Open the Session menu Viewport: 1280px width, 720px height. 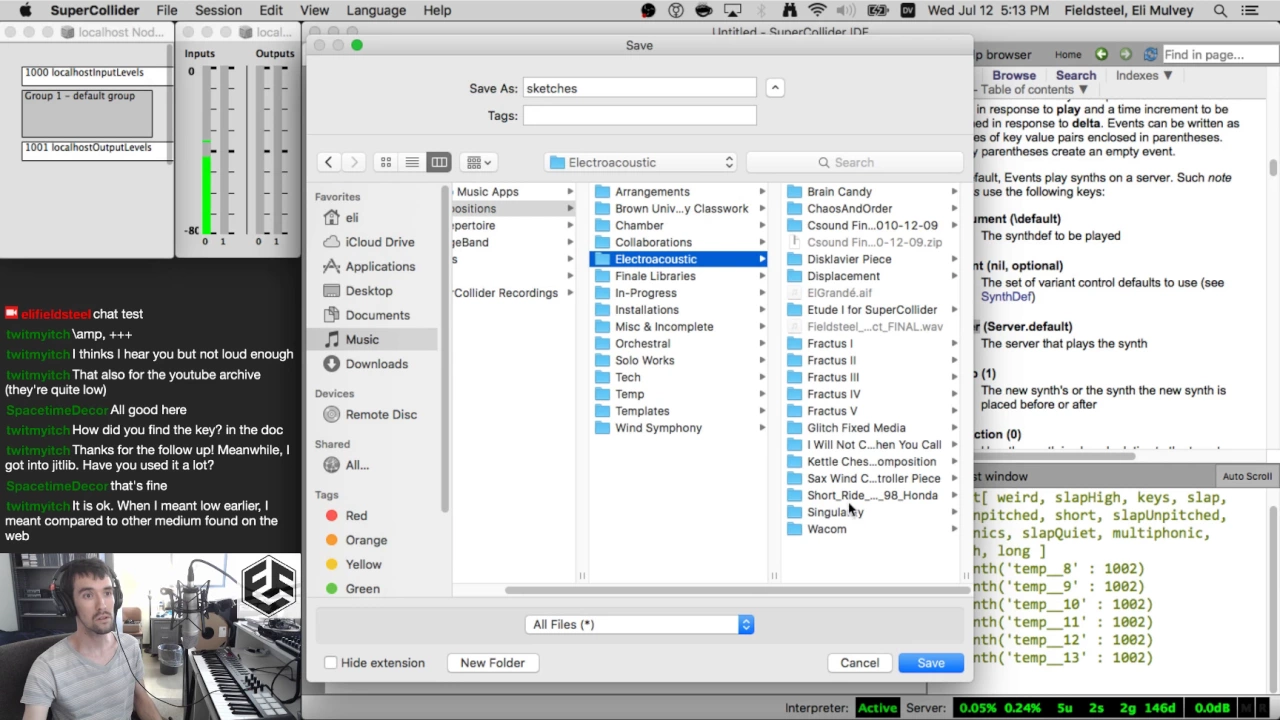tap(218, 10)
